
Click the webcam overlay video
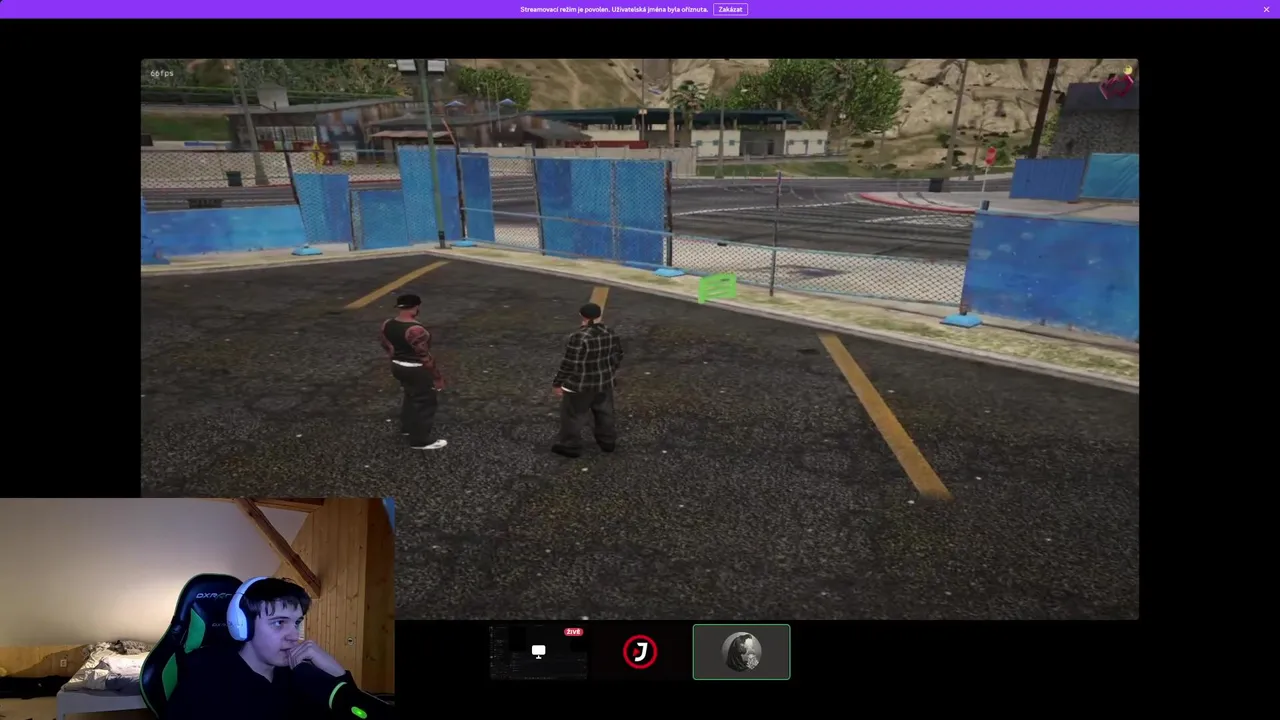(x=197, y=608)
